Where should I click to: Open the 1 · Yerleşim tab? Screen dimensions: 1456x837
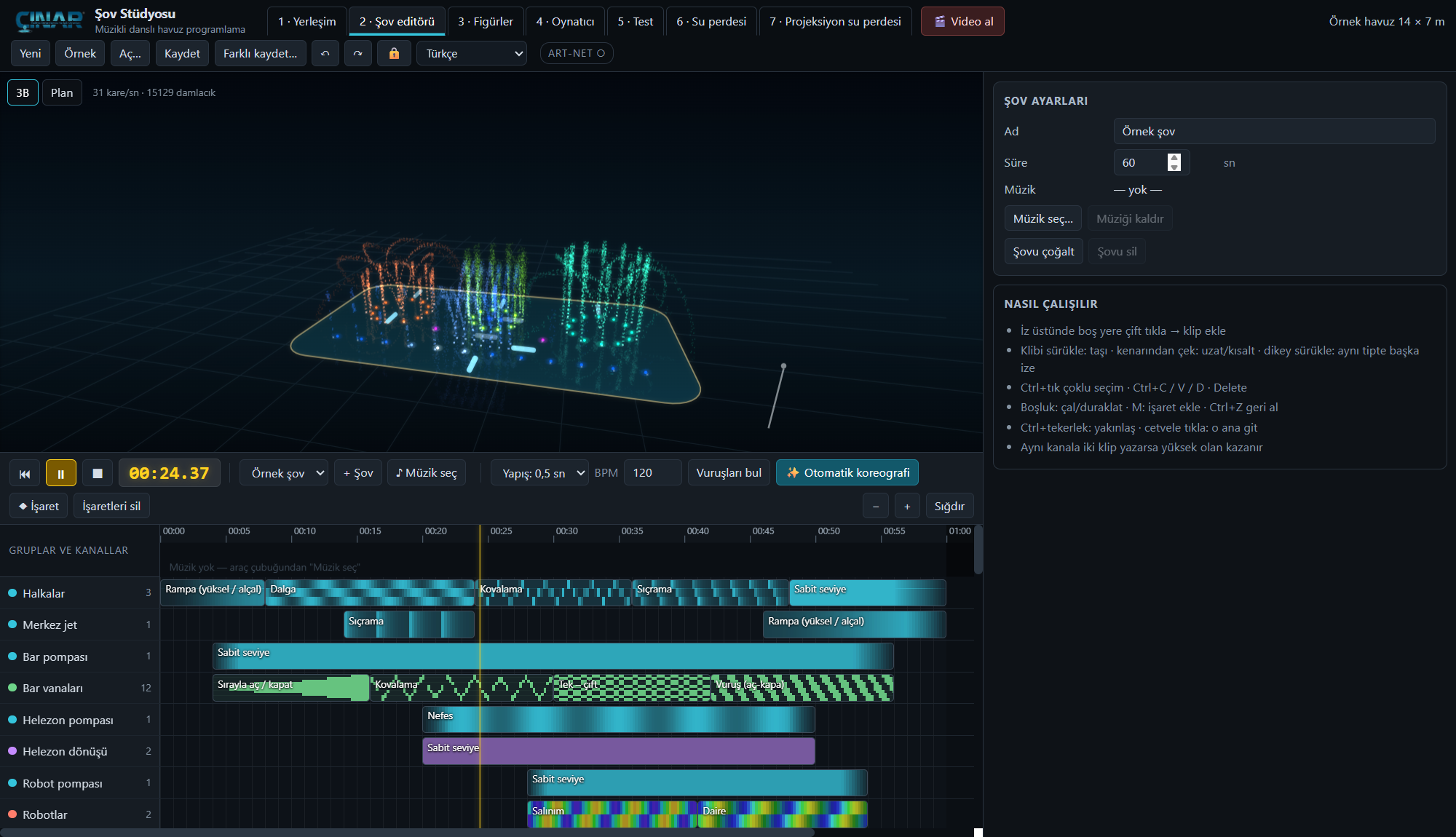coord(307,21)
